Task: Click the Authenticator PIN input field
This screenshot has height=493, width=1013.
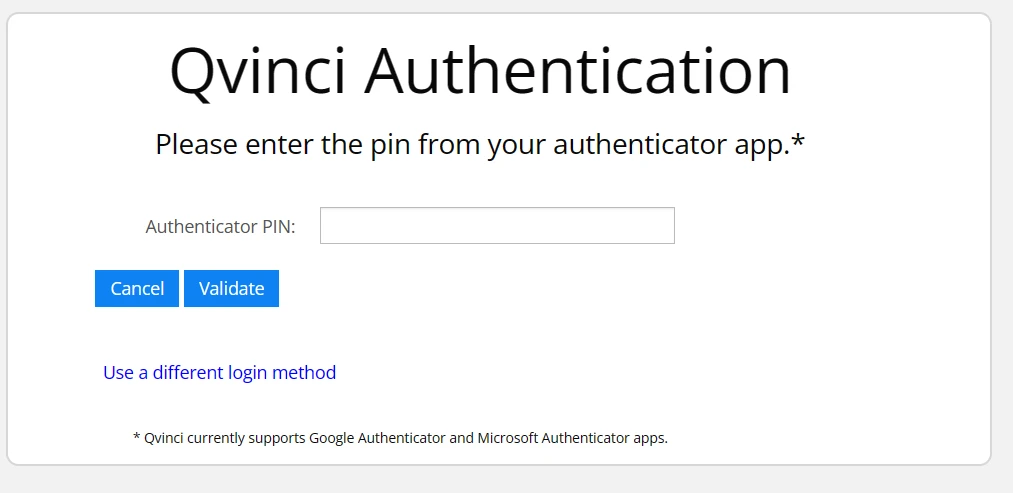Action: (497, 226)
